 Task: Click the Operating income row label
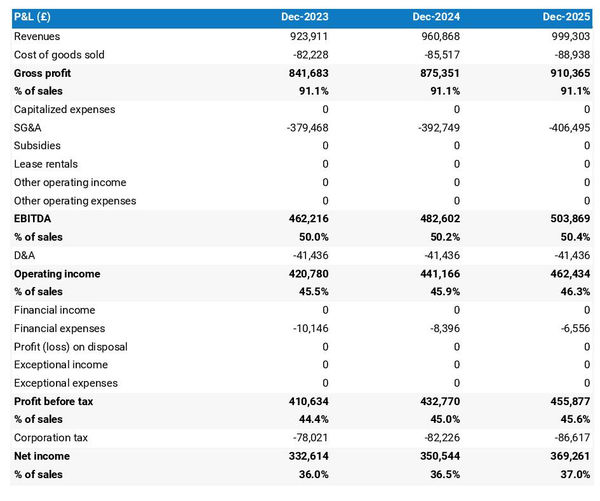(57, 273)
